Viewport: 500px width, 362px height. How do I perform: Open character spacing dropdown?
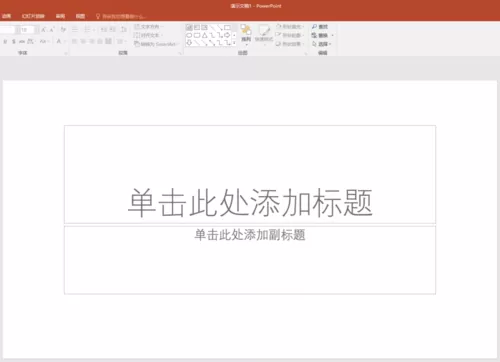(x=31, y=41)
